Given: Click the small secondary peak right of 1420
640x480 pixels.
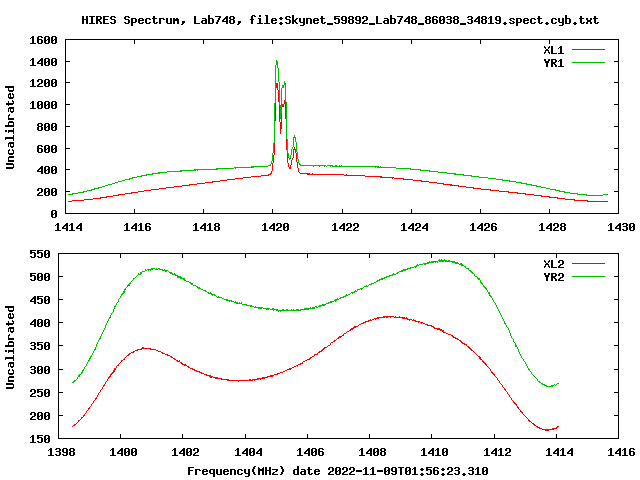Looking at the screenshot, I should [x=294, y=140].
